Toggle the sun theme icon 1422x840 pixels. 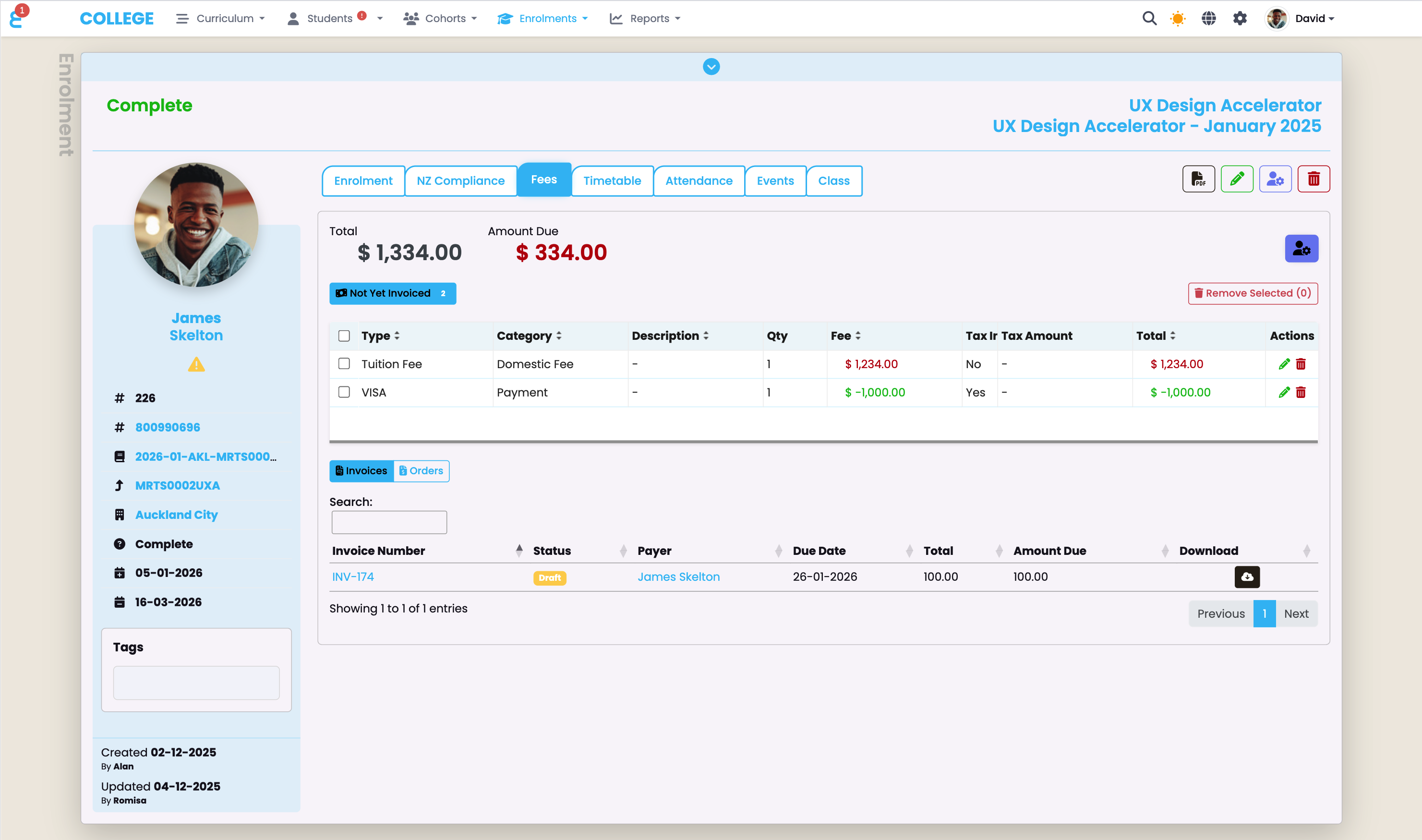1178,18
